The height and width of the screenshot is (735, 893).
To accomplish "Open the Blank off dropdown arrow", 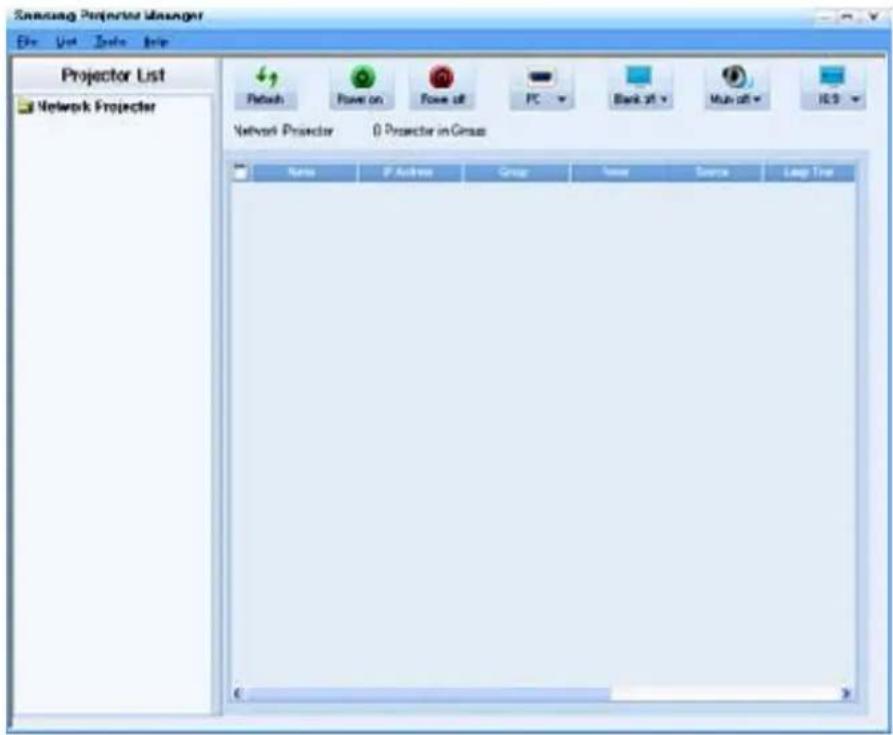I will pyautogui.click(x=663, y=100).
